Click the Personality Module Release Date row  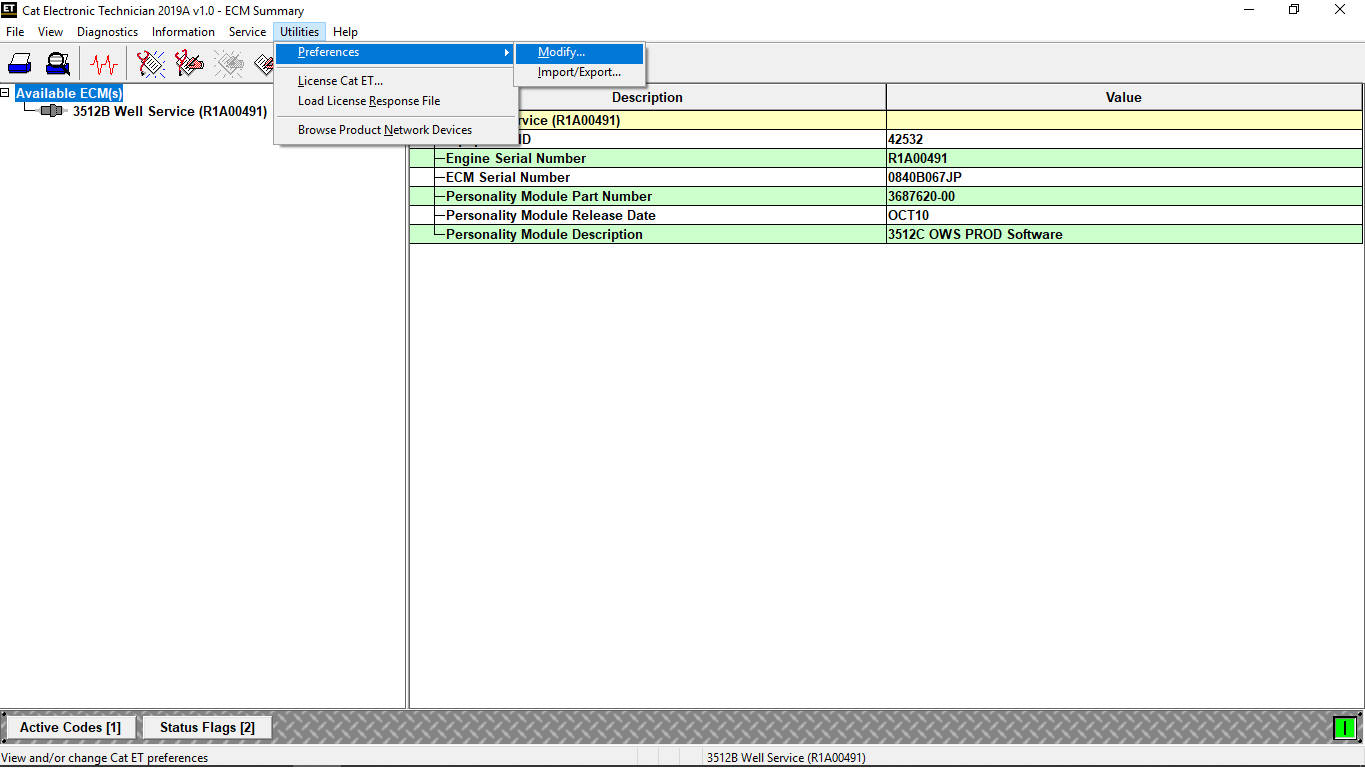click(x=886, y=215)
